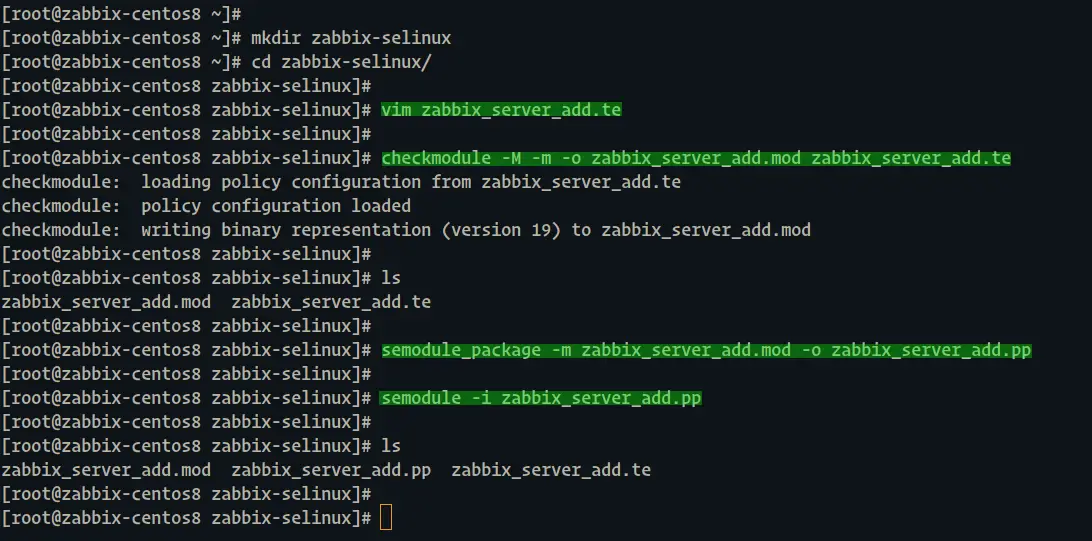Click "loading policy configuration from" output line
1092x541 pixels.
341,182
